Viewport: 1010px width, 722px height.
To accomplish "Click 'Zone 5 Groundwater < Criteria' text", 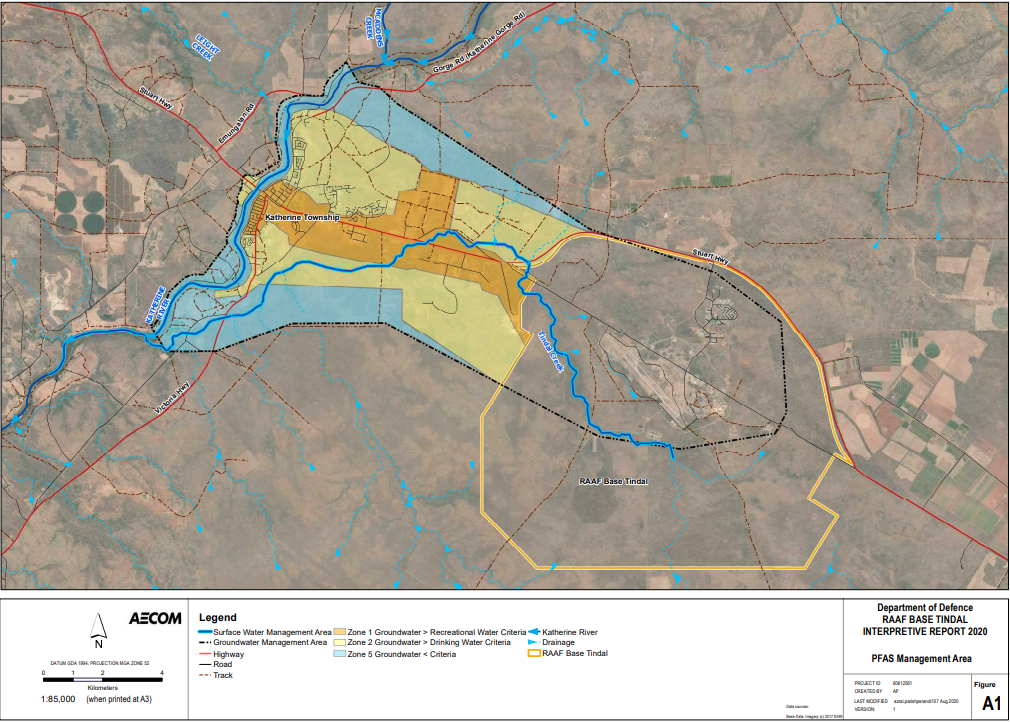I will pyautogui.click(x=401, y=654).
